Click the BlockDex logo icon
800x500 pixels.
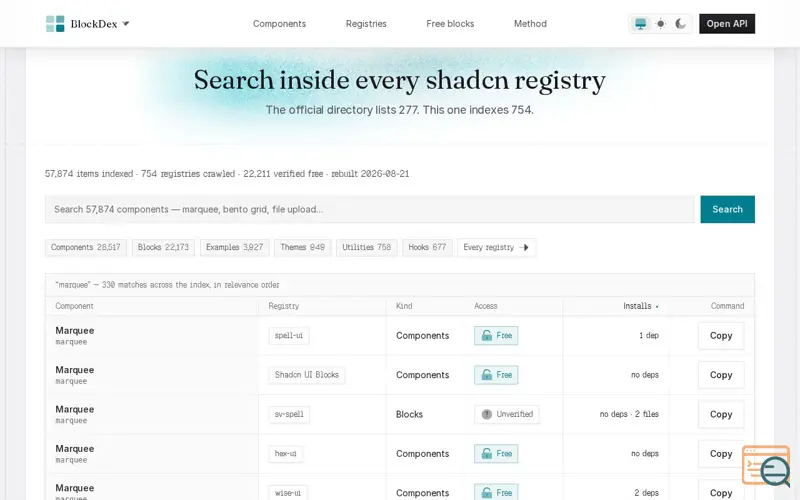coord(55,23)
